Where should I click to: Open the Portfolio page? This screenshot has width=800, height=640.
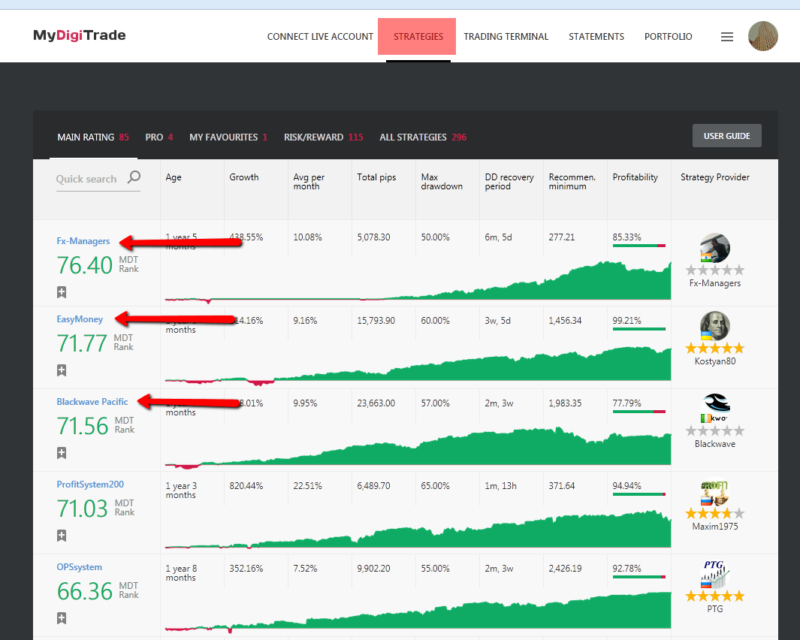pyautogui.click(x=668, y=37)
